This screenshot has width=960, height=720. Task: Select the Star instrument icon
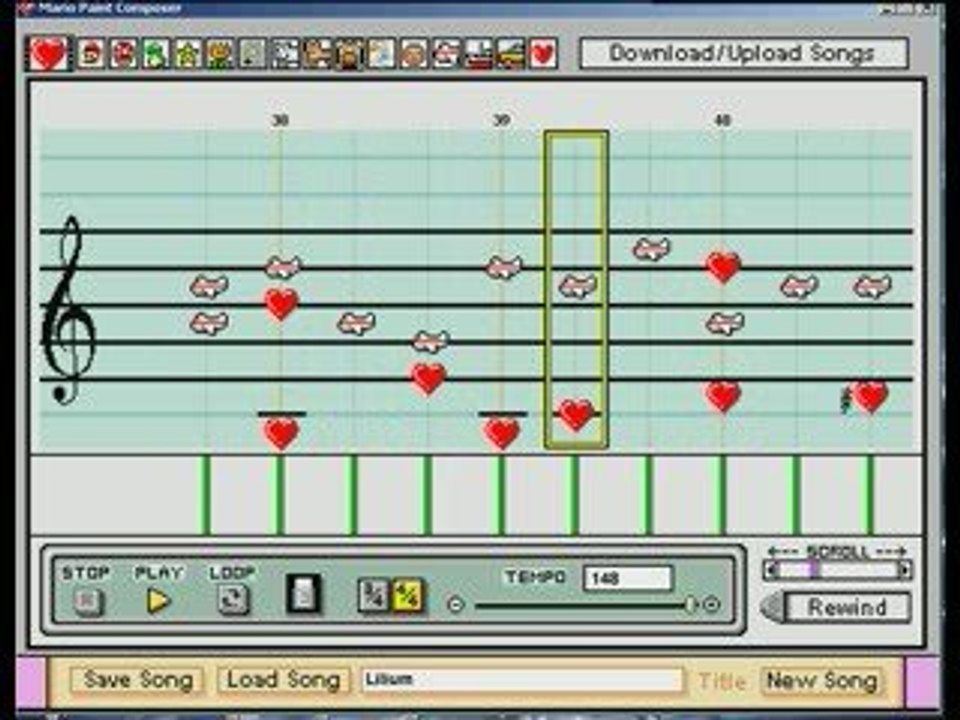(188, 54)
